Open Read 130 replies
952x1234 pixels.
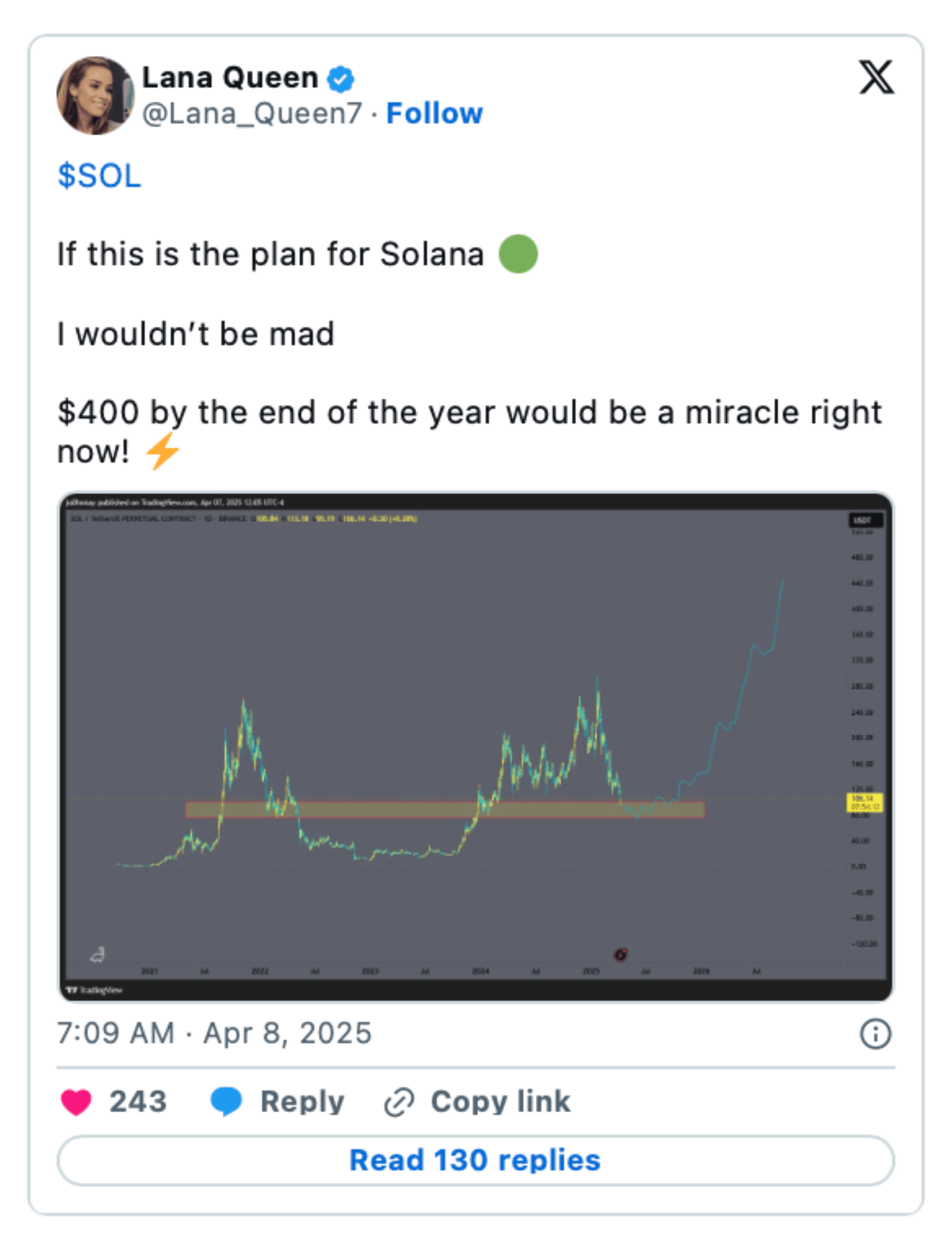[475, 1160]
